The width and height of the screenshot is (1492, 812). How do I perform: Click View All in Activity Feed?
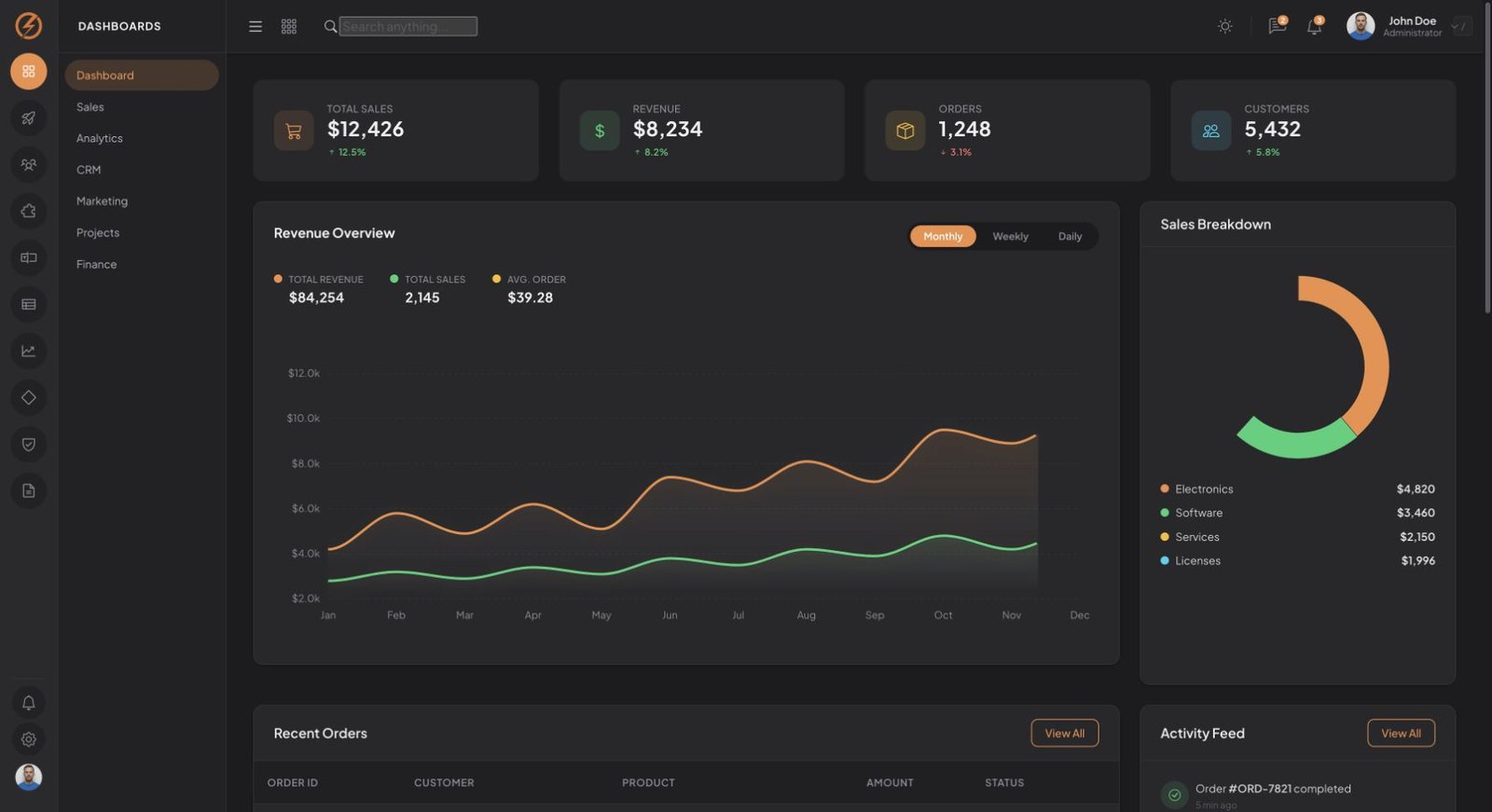point(1401,733)
